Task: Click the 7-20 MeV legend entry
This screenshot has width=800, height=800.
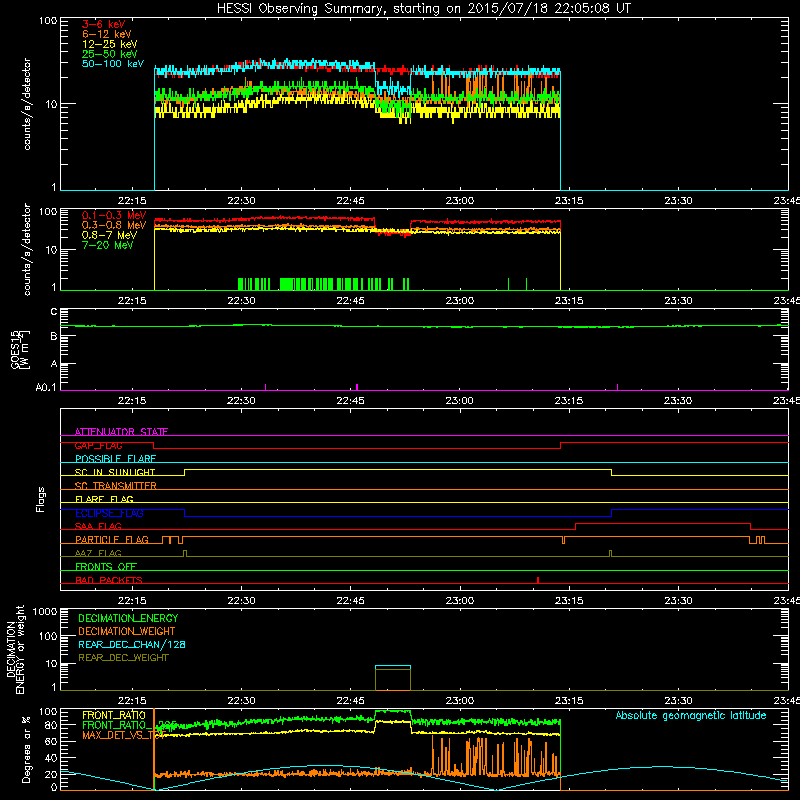Action: point(108,245)
